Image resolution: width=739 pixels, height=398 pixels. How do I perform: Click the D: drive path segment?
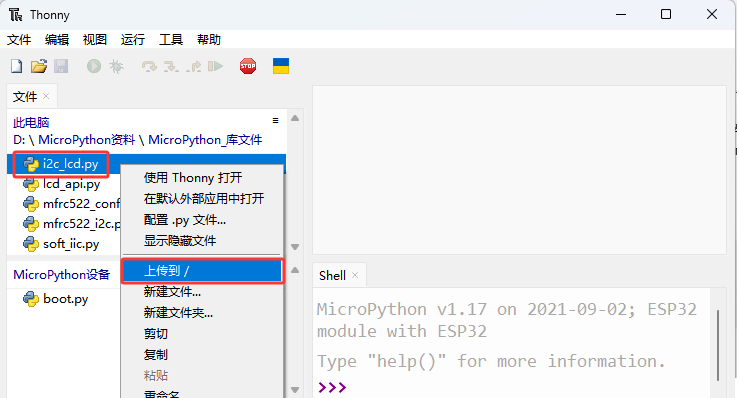19,140
